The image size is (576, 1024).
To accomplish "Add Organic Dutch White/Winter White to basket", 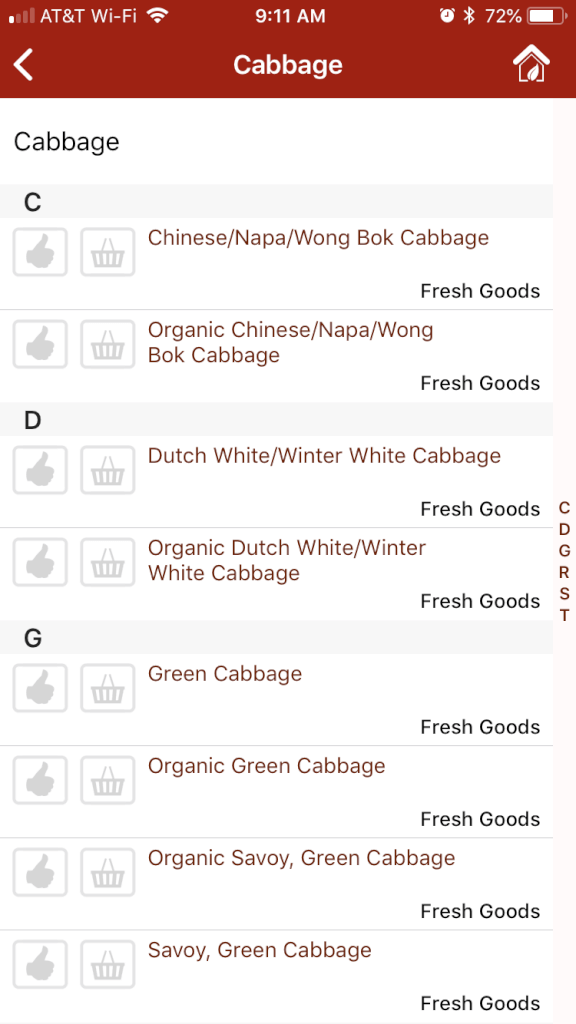I will pyautogui.click(x=108, y=562).
